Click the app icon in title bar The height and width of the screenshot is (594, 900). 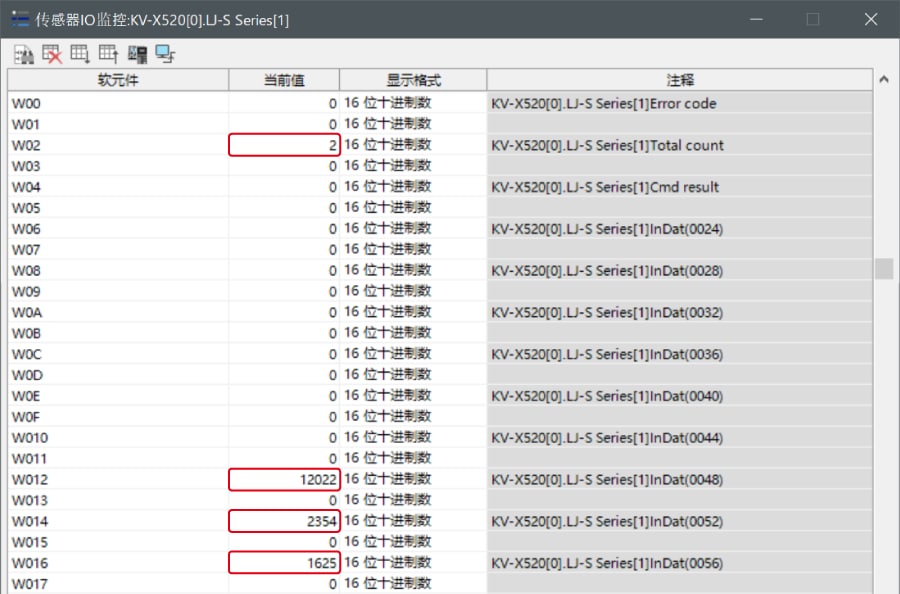[x=20, y=19]
